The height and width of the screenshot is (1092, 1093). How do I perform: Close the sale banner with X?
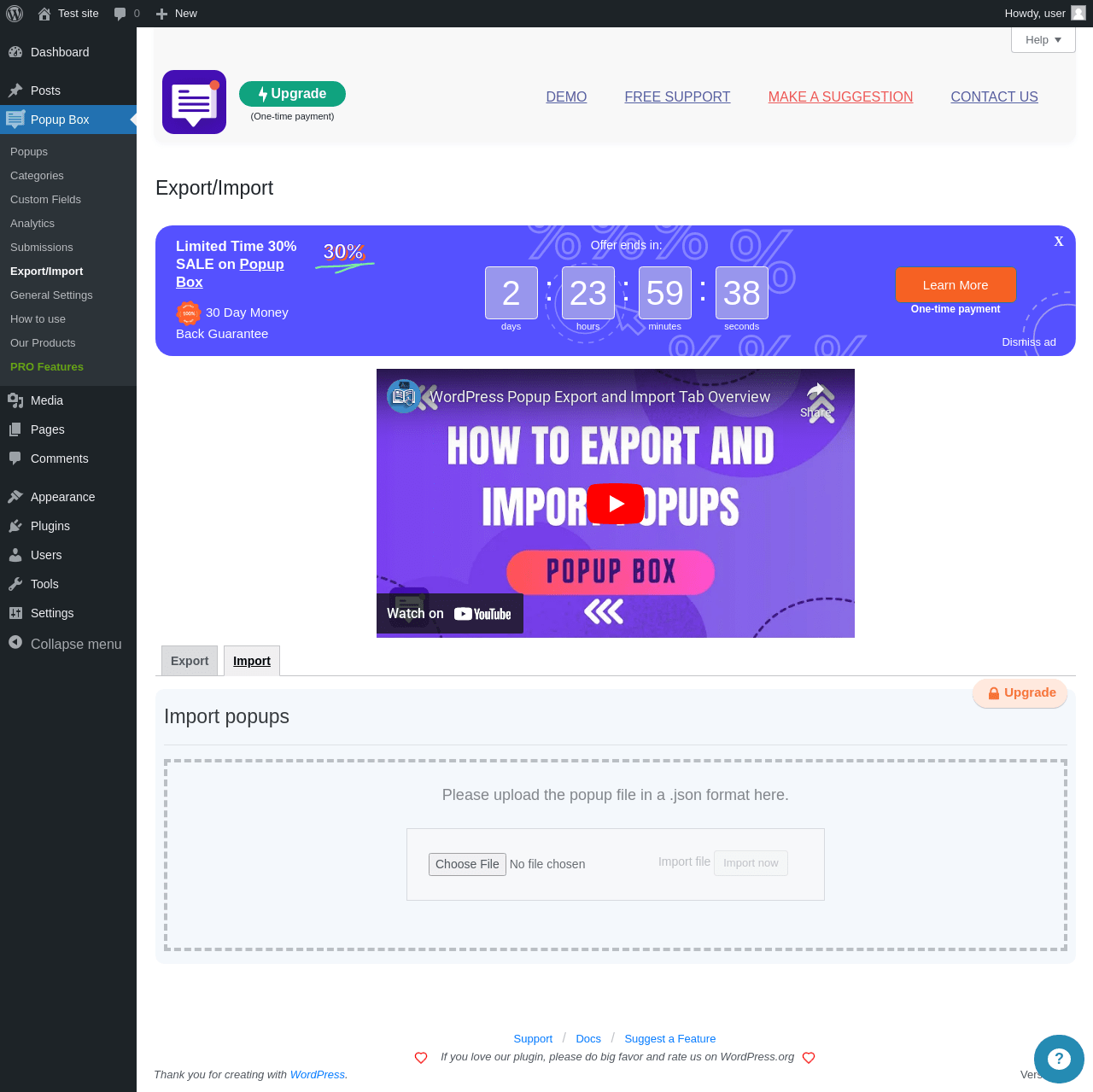1059,242
